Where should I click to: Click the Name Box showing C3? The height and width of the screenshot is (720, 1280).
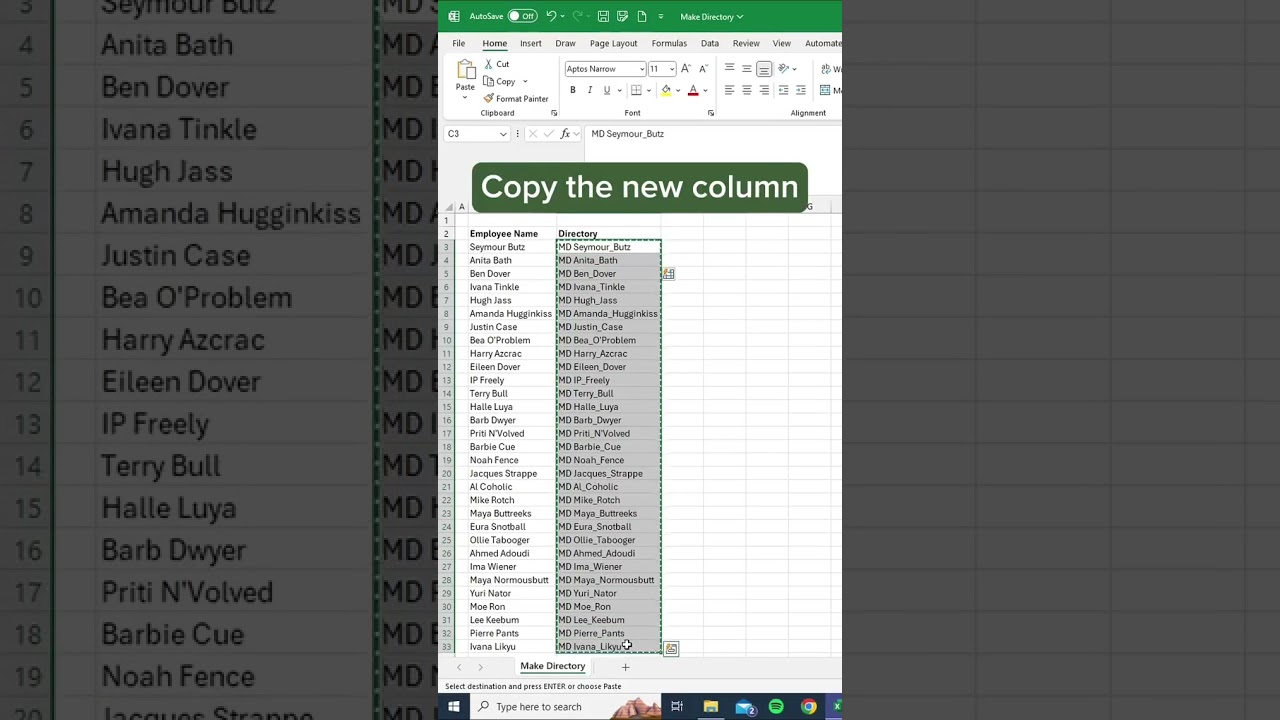471,134
